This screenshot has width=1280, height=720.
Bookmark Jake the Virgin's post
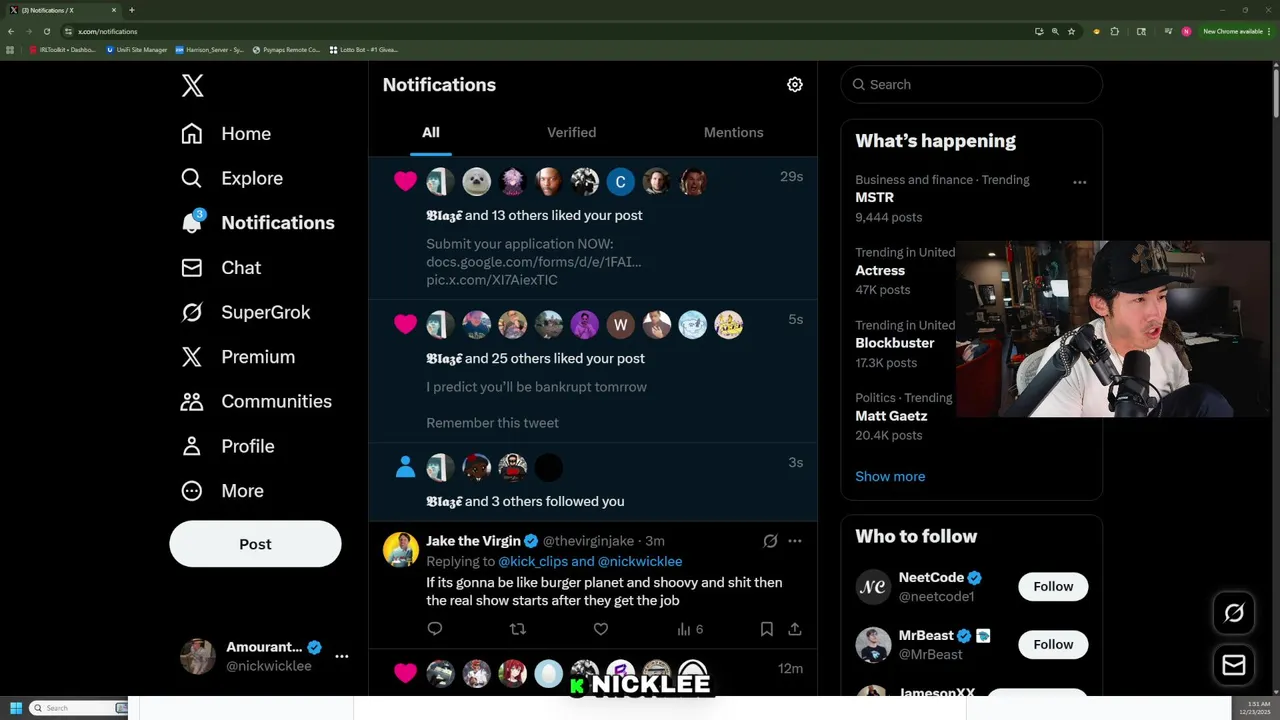click(766, 629)
